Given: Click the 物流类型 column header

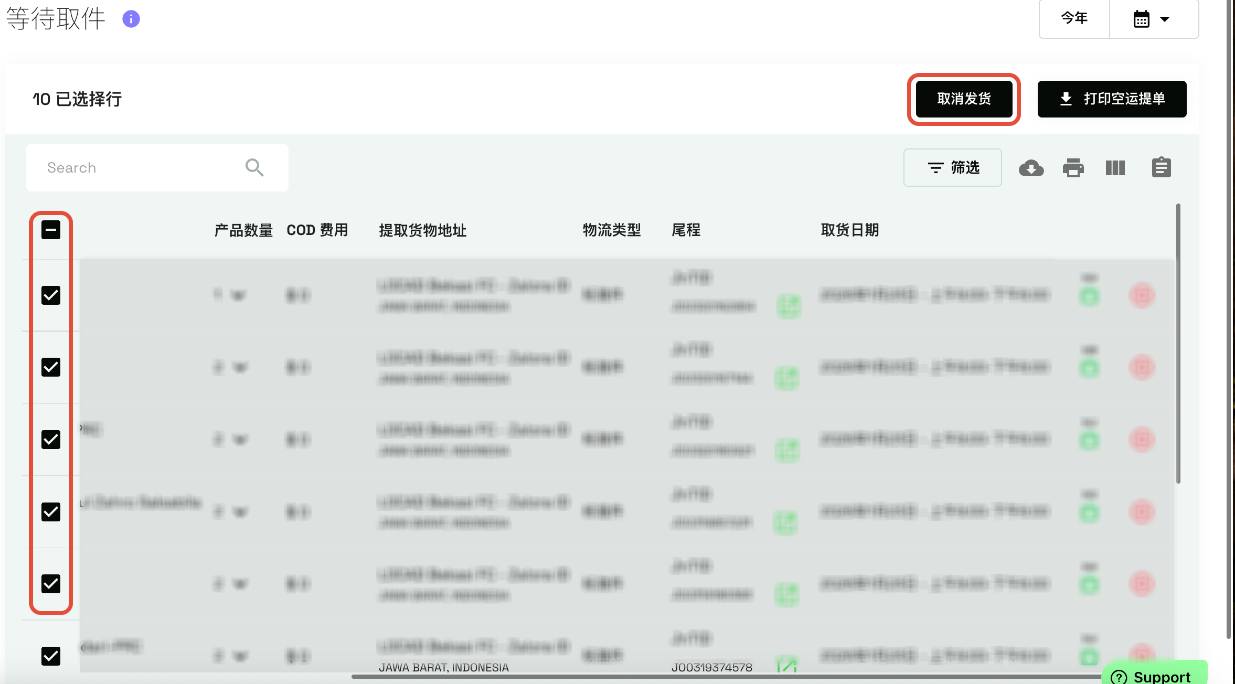Looking at the screenshot, I should tap(612, 230).
